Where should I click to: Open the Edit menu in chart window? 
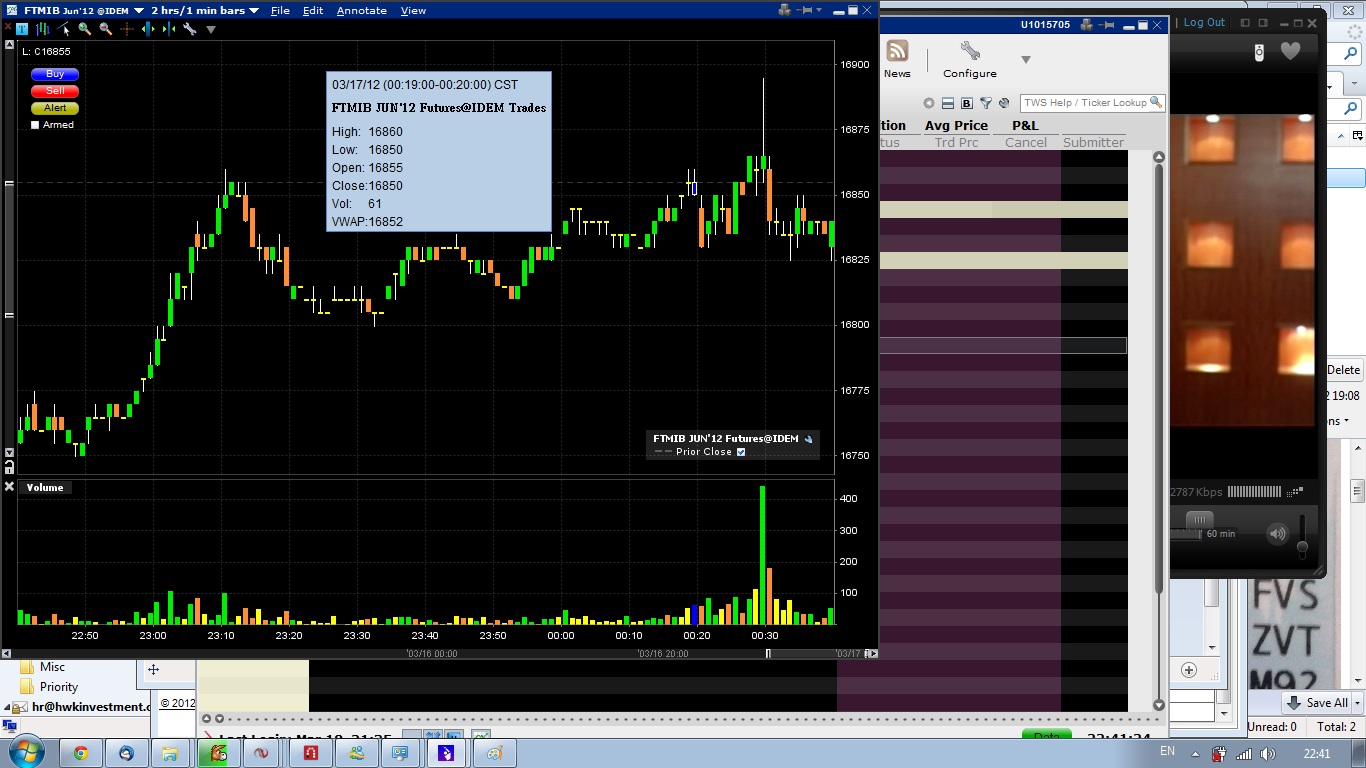tap(313, 10)
